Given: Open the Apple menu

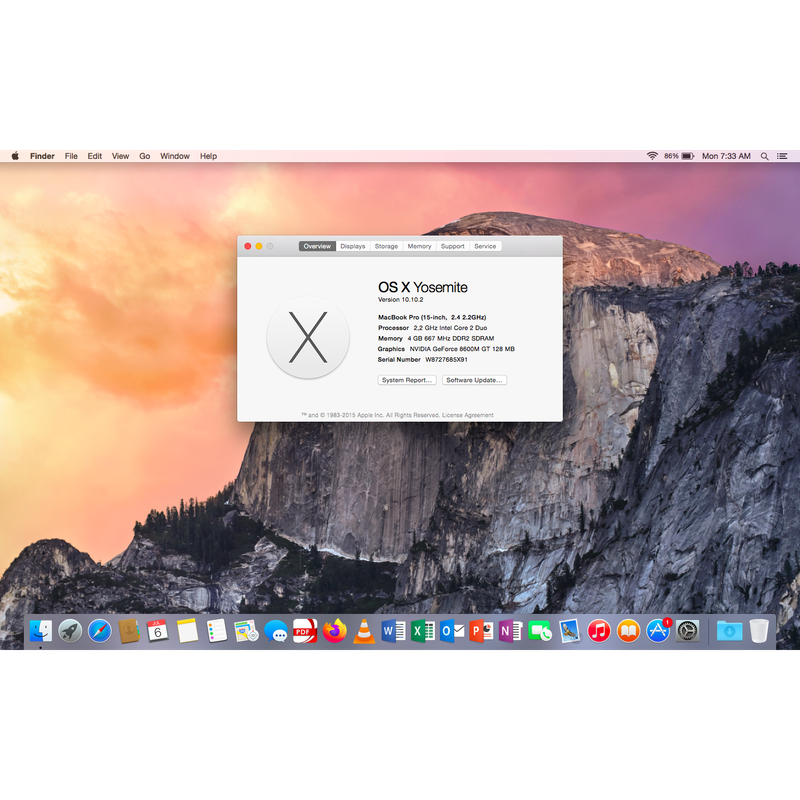Looking at the screenshot, I should 15,156.
